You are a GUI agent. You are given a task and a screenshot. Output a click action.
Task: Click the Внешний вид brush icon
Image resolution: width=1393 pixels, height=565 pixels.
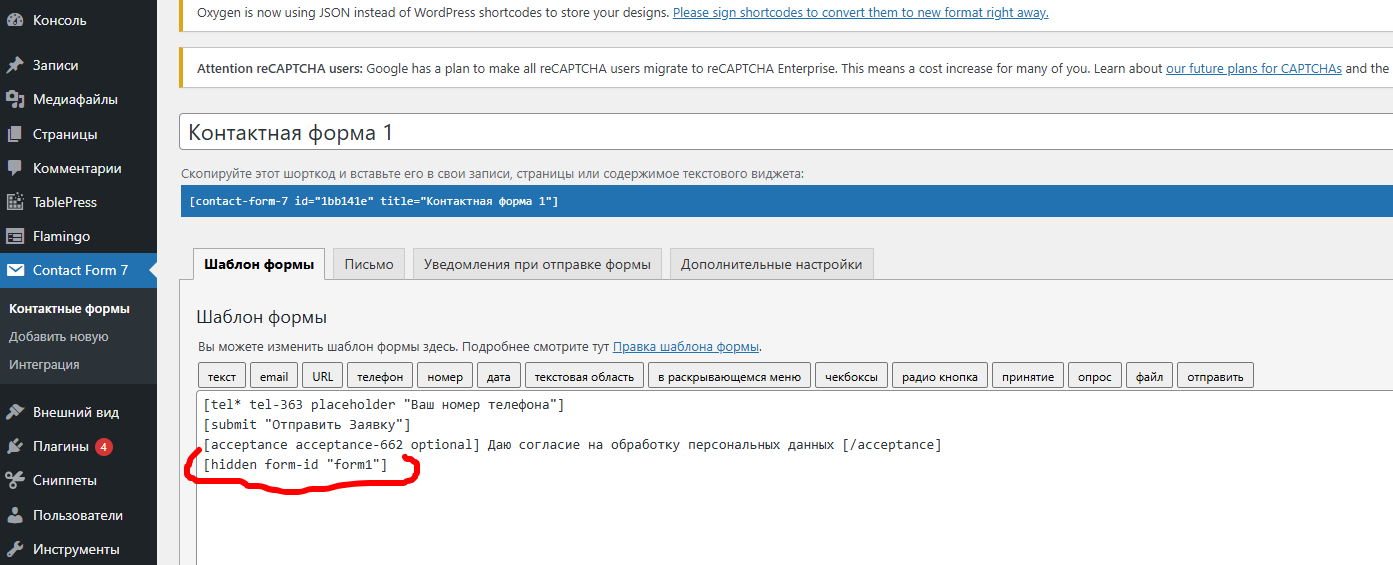point(15,412)
